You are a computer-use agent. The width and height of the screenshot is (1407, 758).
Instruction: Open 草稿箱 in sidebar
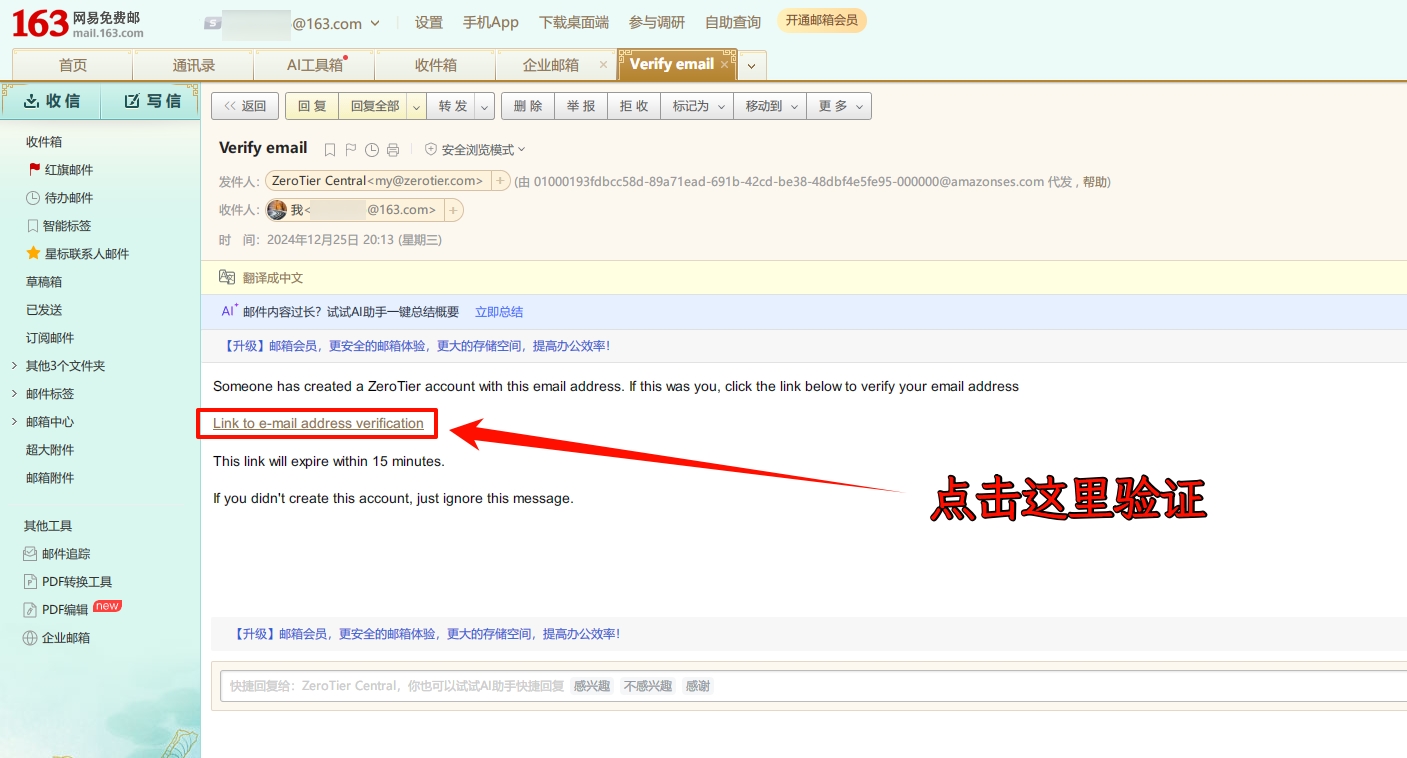(44, 282)
